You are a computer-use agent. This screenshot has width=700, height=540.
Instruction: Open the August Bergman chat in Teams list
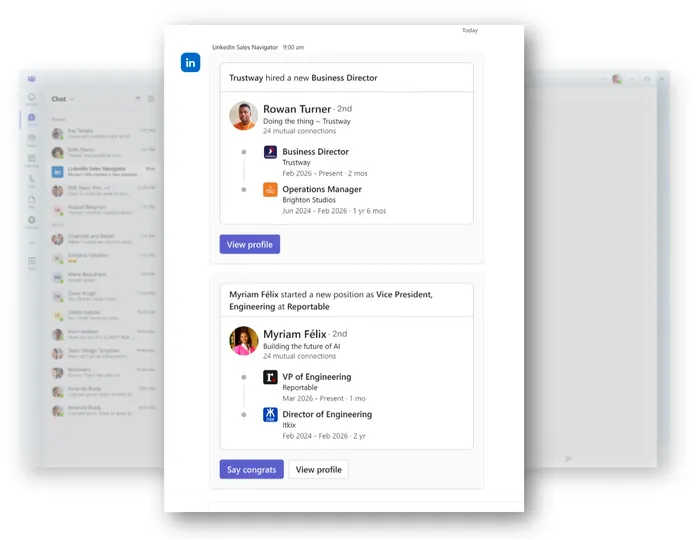[104, 209]
